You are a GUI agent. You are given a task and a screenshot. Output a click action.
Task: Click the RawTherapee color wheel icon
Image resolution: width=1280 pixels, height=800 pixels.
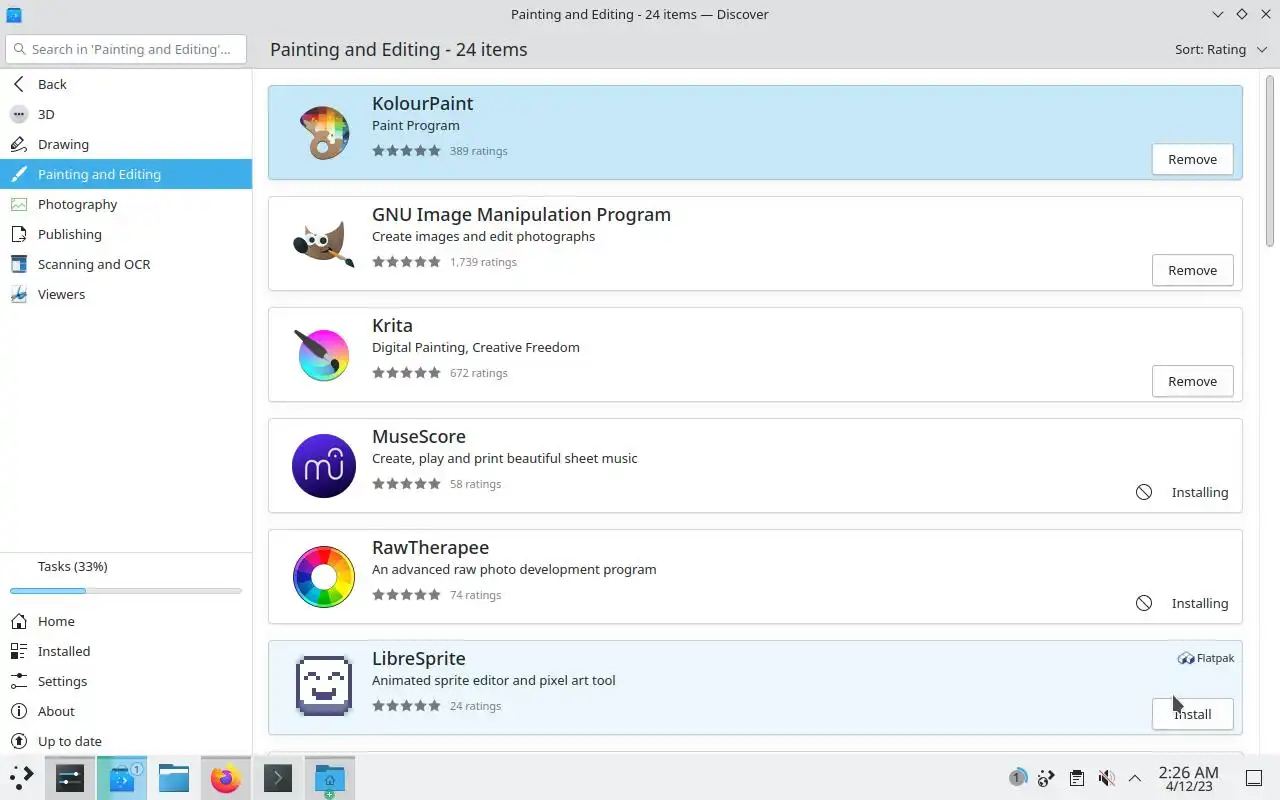pyautogui.click(x=324, y=577)
